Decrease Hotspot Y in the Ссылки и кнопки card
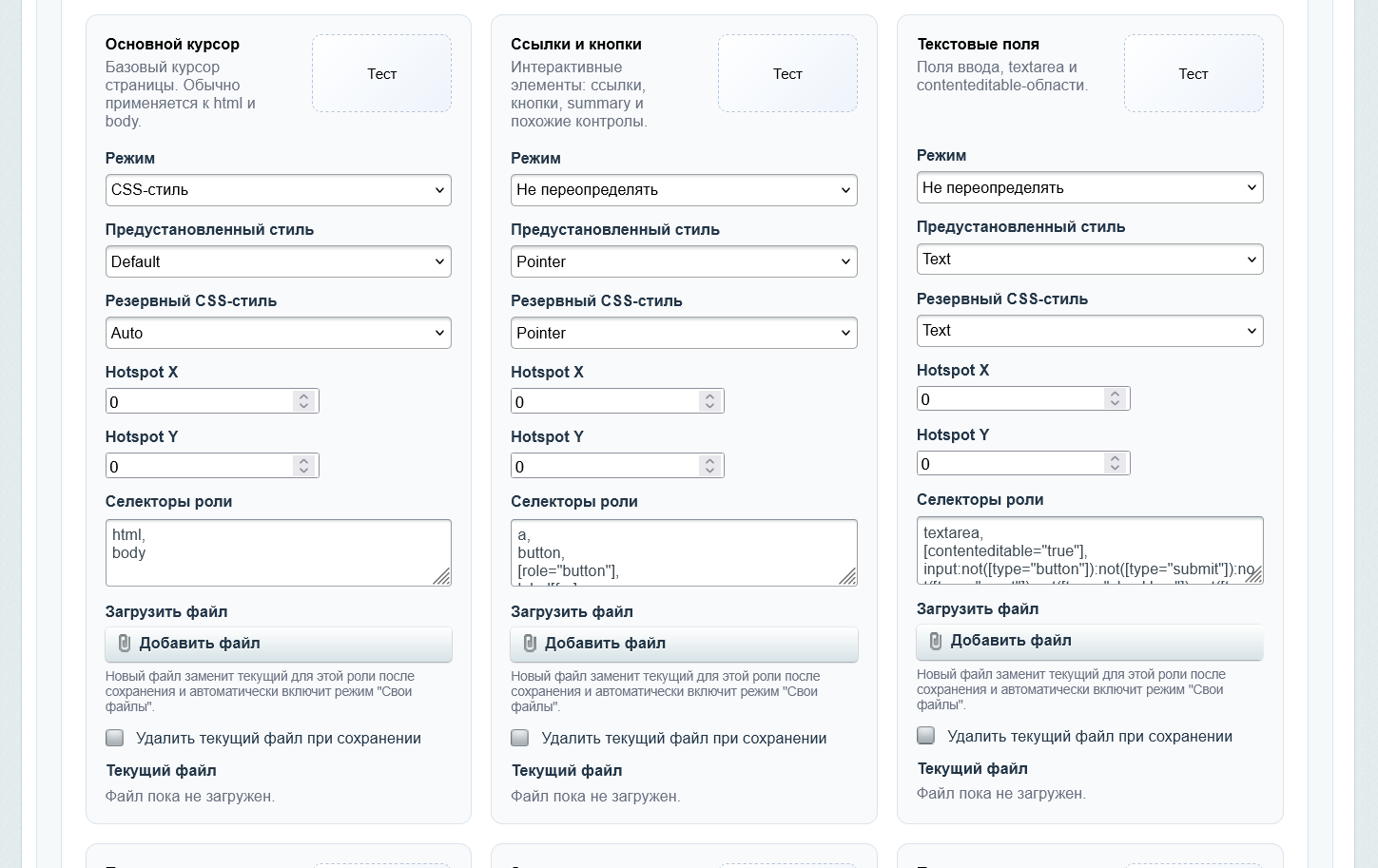 click(709, 471)
